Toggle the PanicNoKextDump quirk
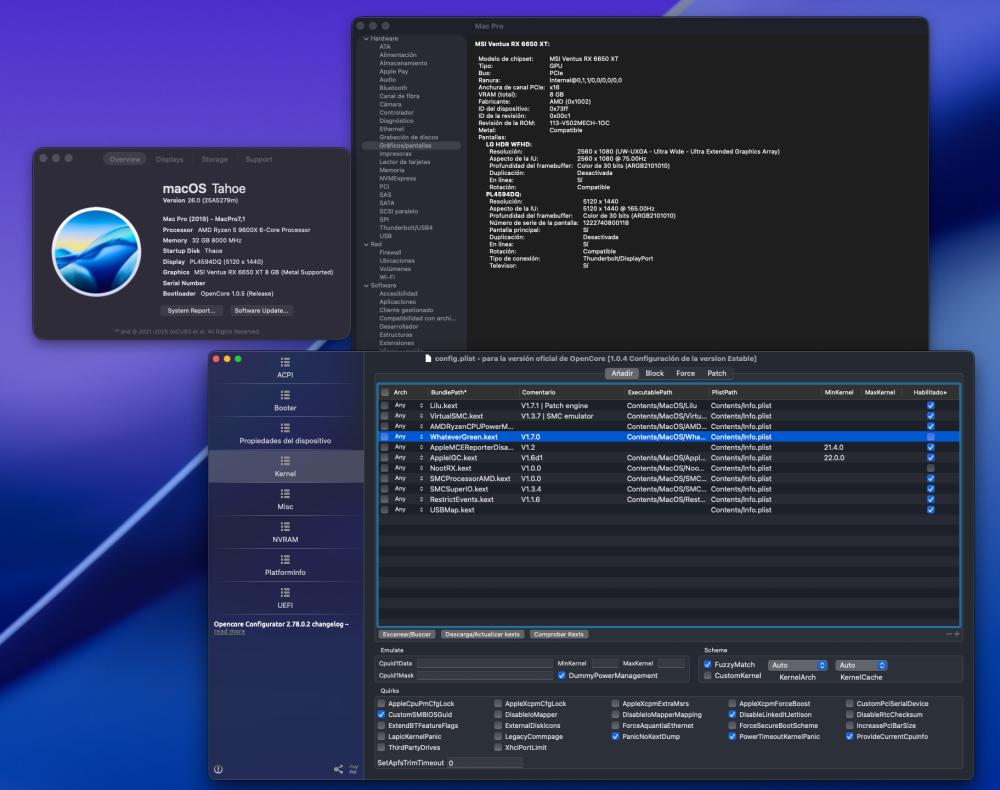The image size is (1000, 790). pos(615,736)
